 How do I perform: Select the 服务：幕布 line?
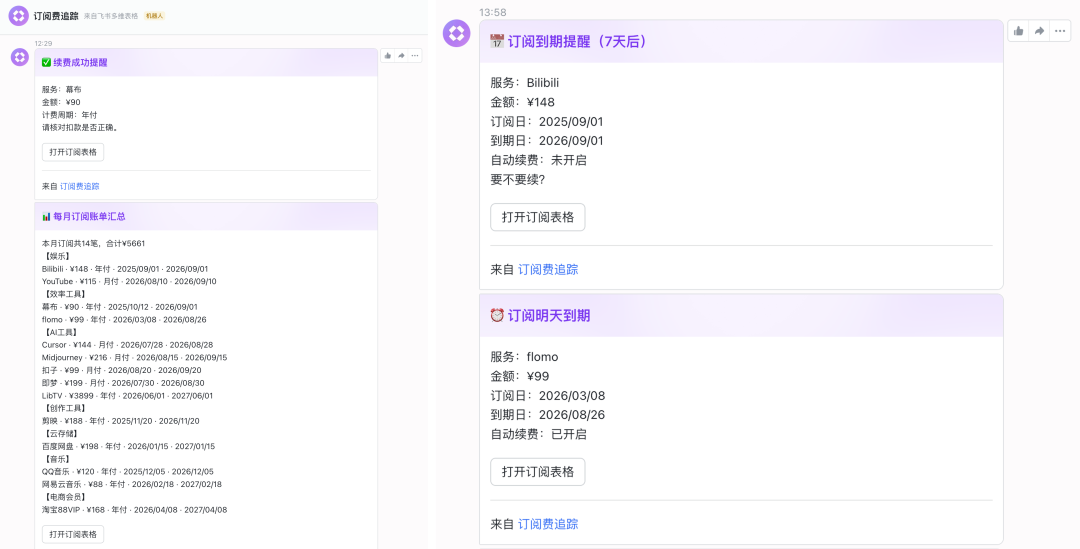(x=62, y=90)
